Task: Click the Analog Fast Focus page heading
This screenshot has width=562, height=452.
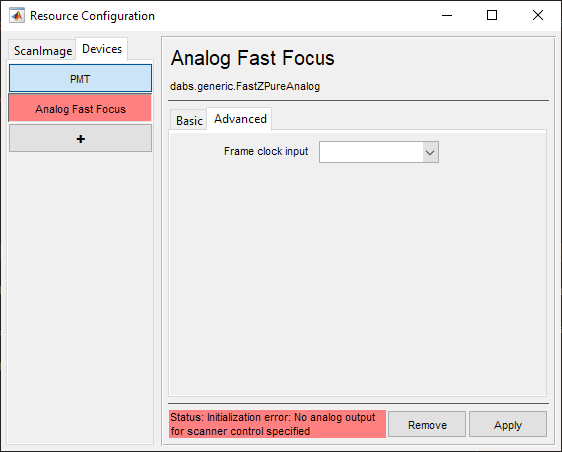Action: [252, 58]
